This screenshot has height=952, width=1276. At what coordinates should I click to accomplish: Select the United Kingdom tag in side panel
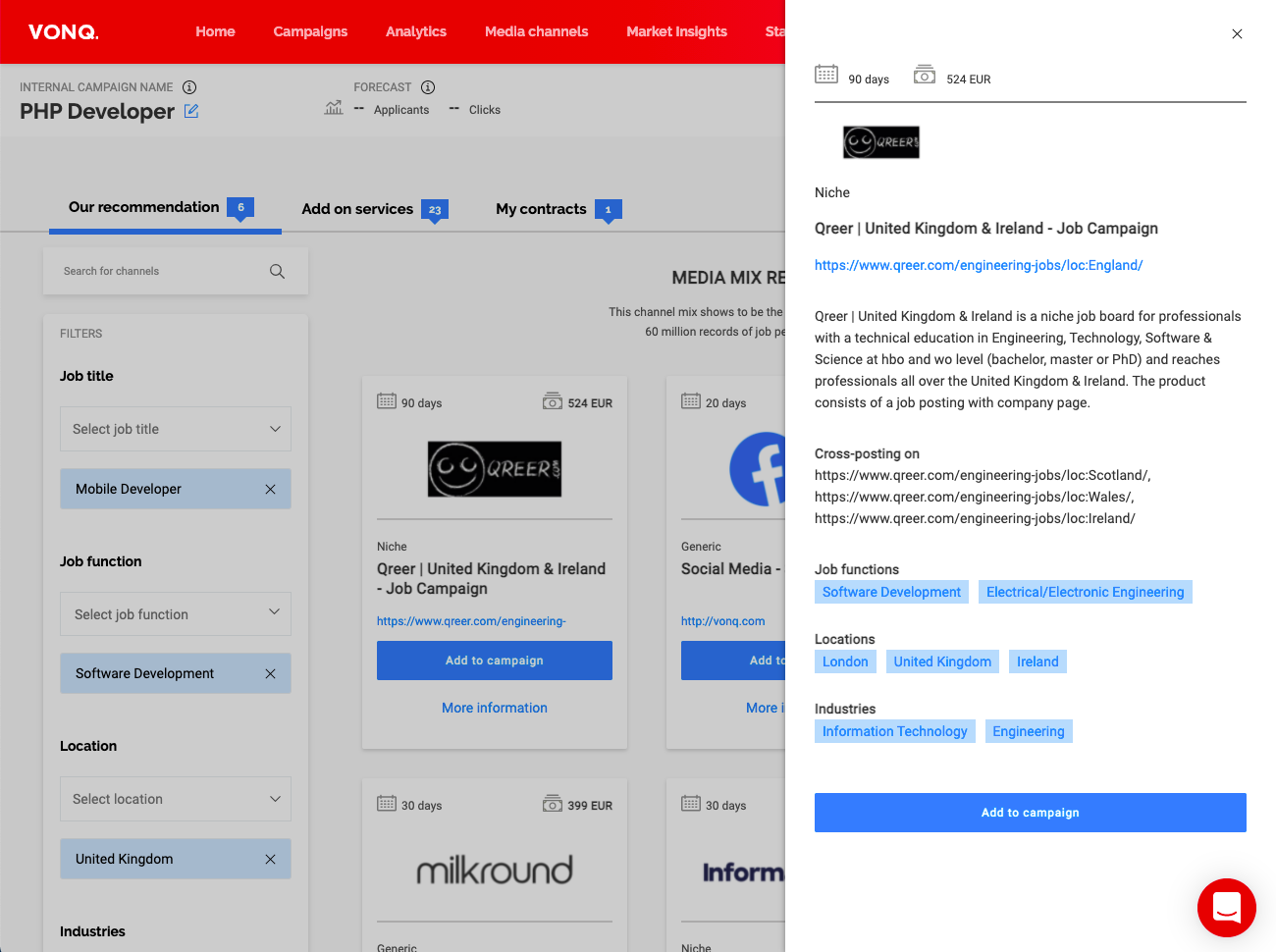pos(942,661)
